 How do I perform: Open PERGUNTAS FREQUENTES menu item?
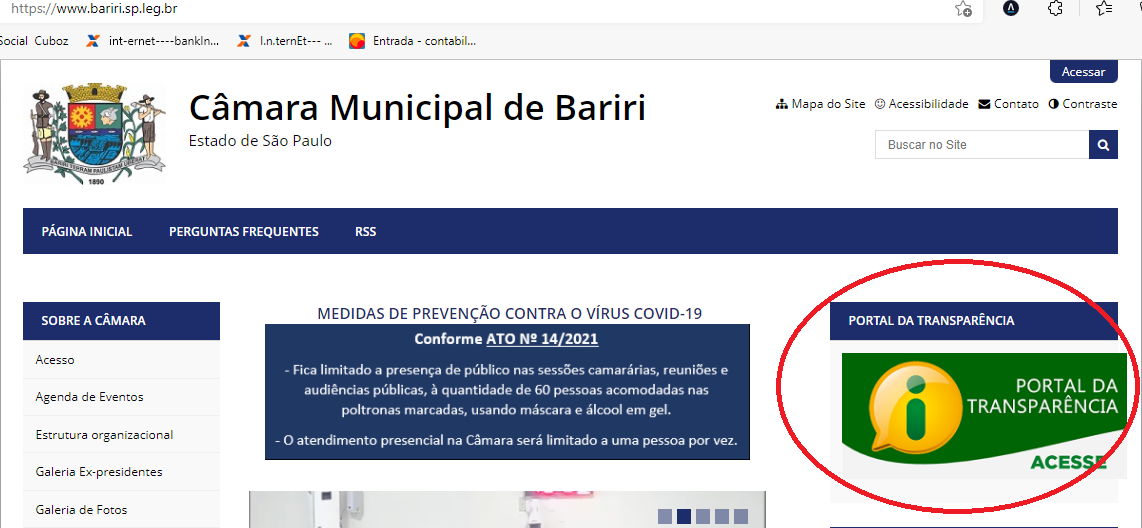pyautogui.click(x=244, y=231)
